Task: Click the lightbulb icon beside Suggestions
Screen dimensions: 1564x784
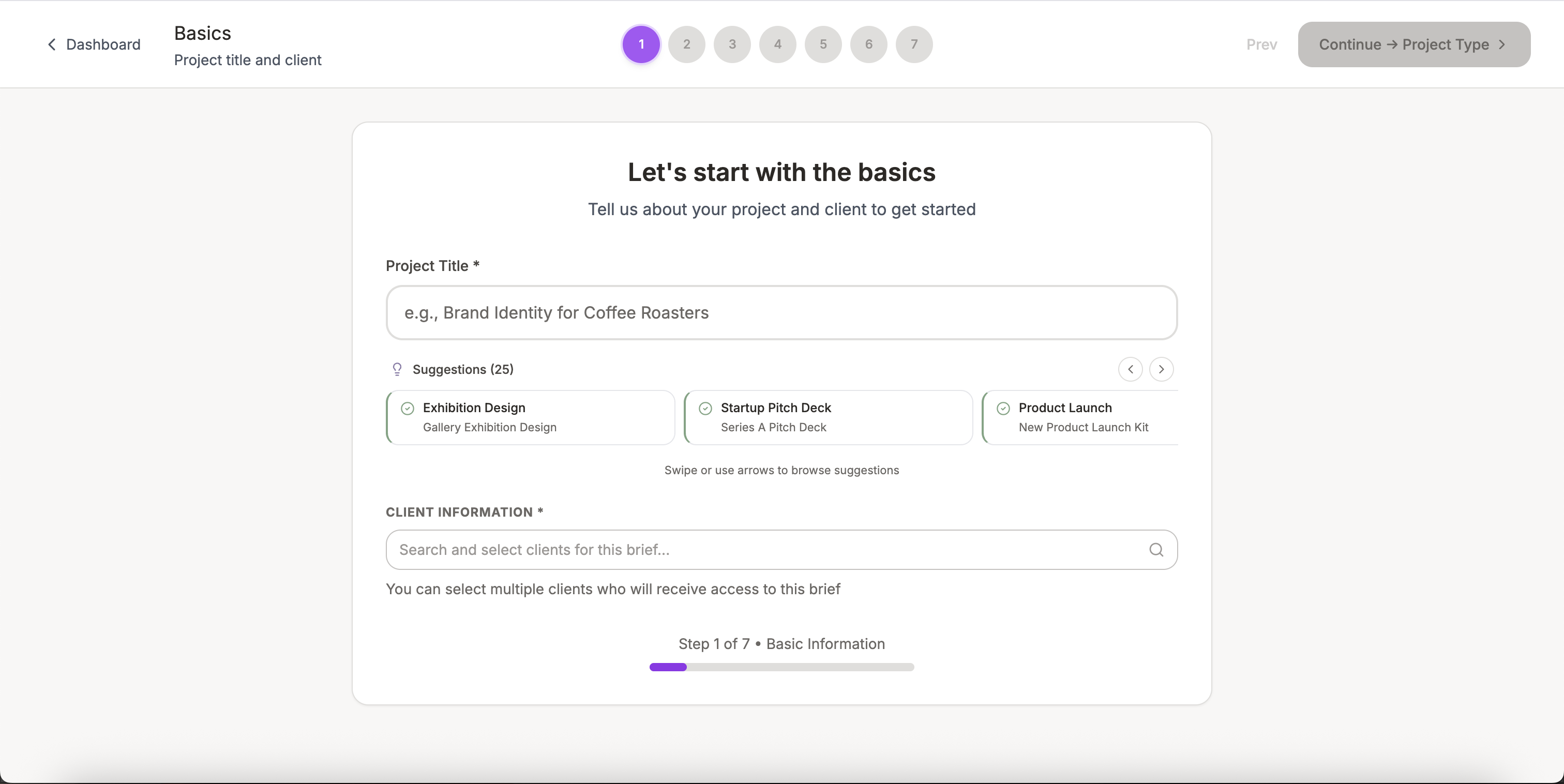Action: coord(397,369)
